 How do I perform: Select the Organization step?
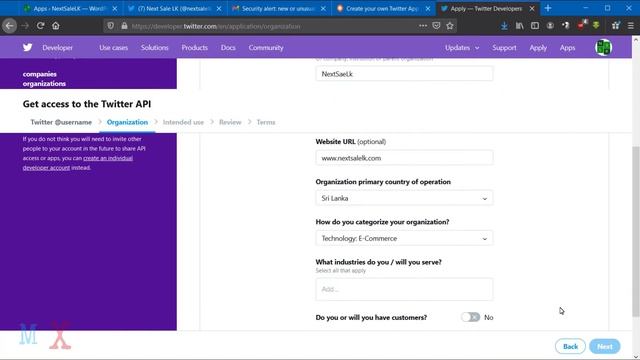click(x=127, y=122)
